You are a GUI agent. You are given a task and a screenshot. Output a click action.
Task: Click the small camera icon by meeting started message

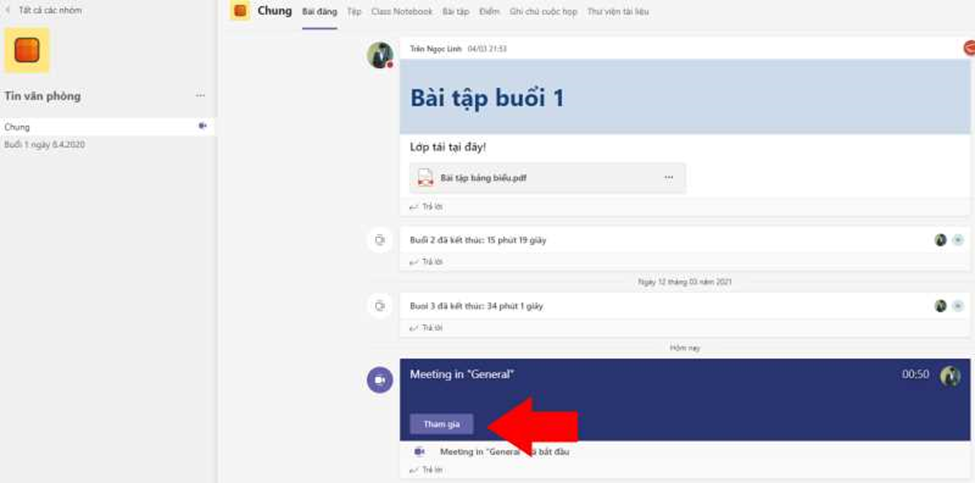pos(420,451)
